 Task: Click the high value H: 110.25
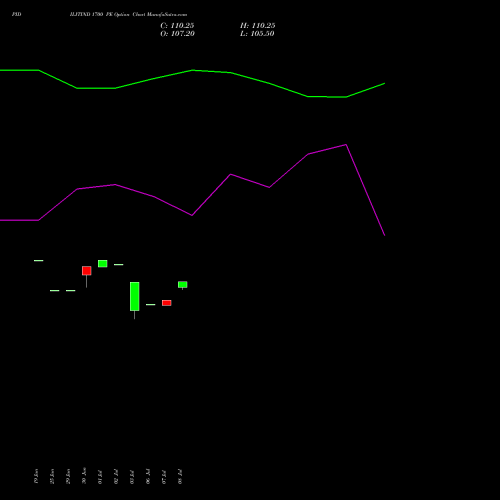click(258, 25)
